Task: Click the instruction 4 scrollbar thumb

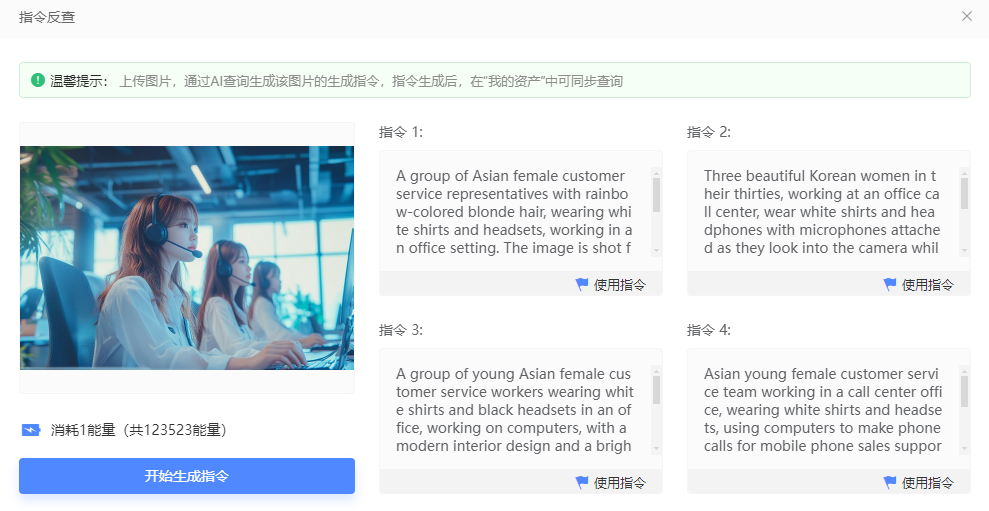Action: [x=964, y=391]
